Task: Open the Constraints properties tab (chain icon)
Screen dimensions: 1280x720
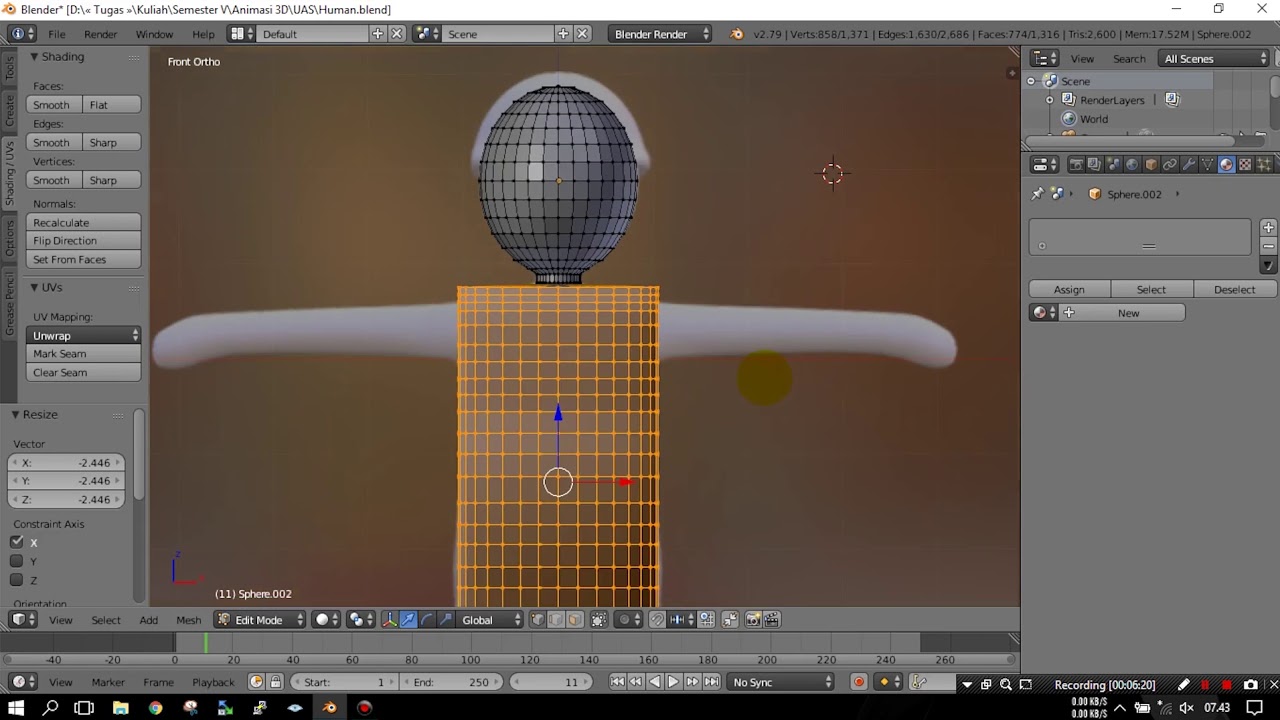Action: point(1170,164)
